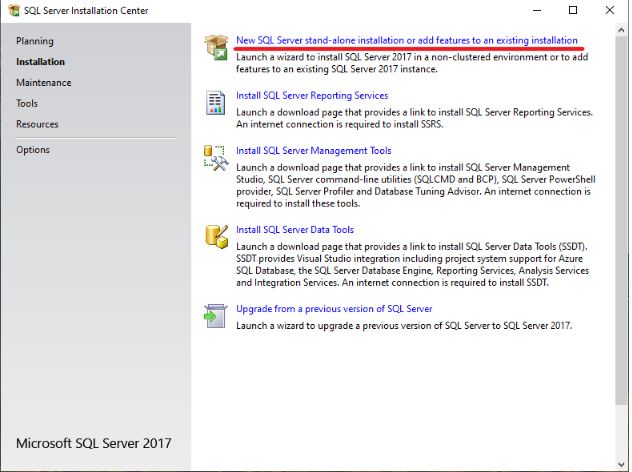Open the Options section
This screenshot has width=632, height=472.
tap(33, 150)
